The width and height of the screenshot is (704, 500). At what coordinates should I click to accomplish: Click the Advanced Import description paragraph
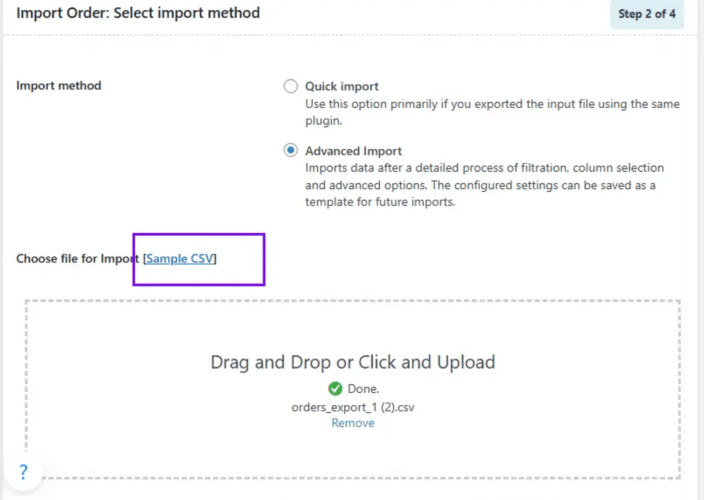pos(484,184)
